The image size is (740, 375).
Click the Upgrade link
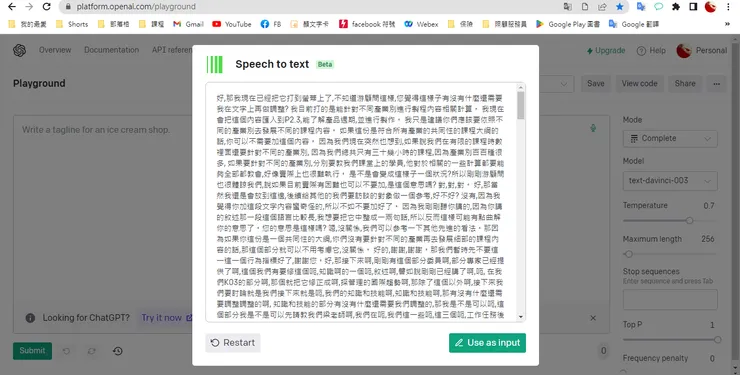pyautogui.click(x=606, y=50)
